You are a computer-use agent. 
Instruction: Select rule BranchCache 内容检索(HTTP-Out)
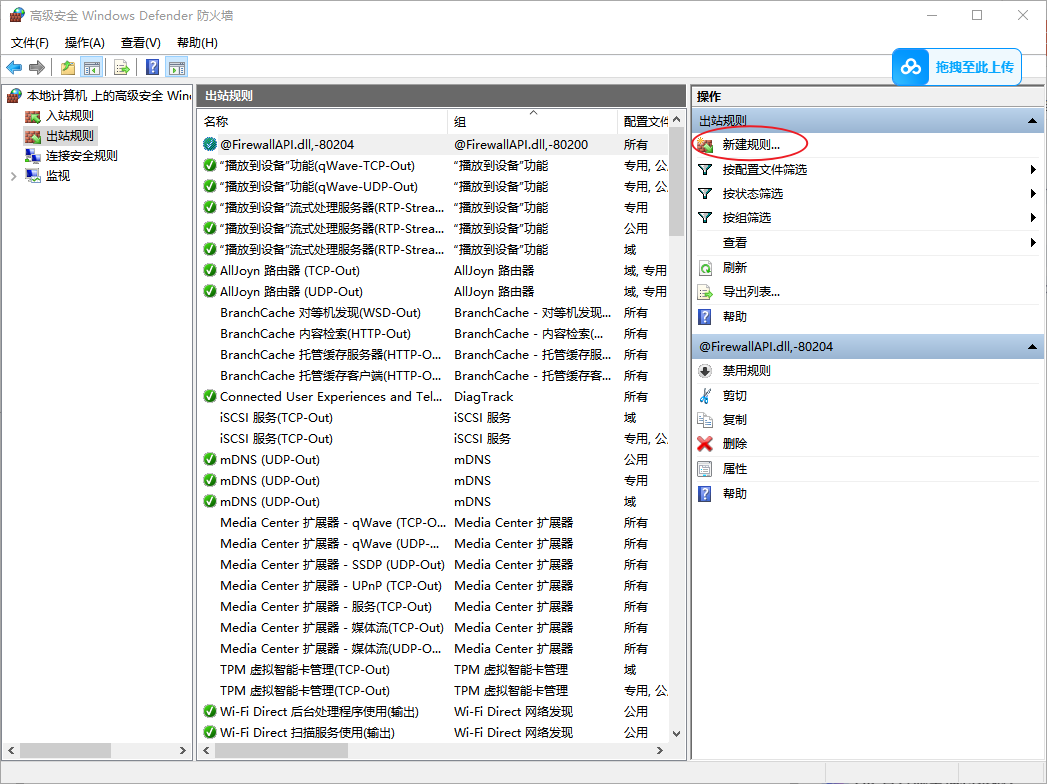pos(434,333)
